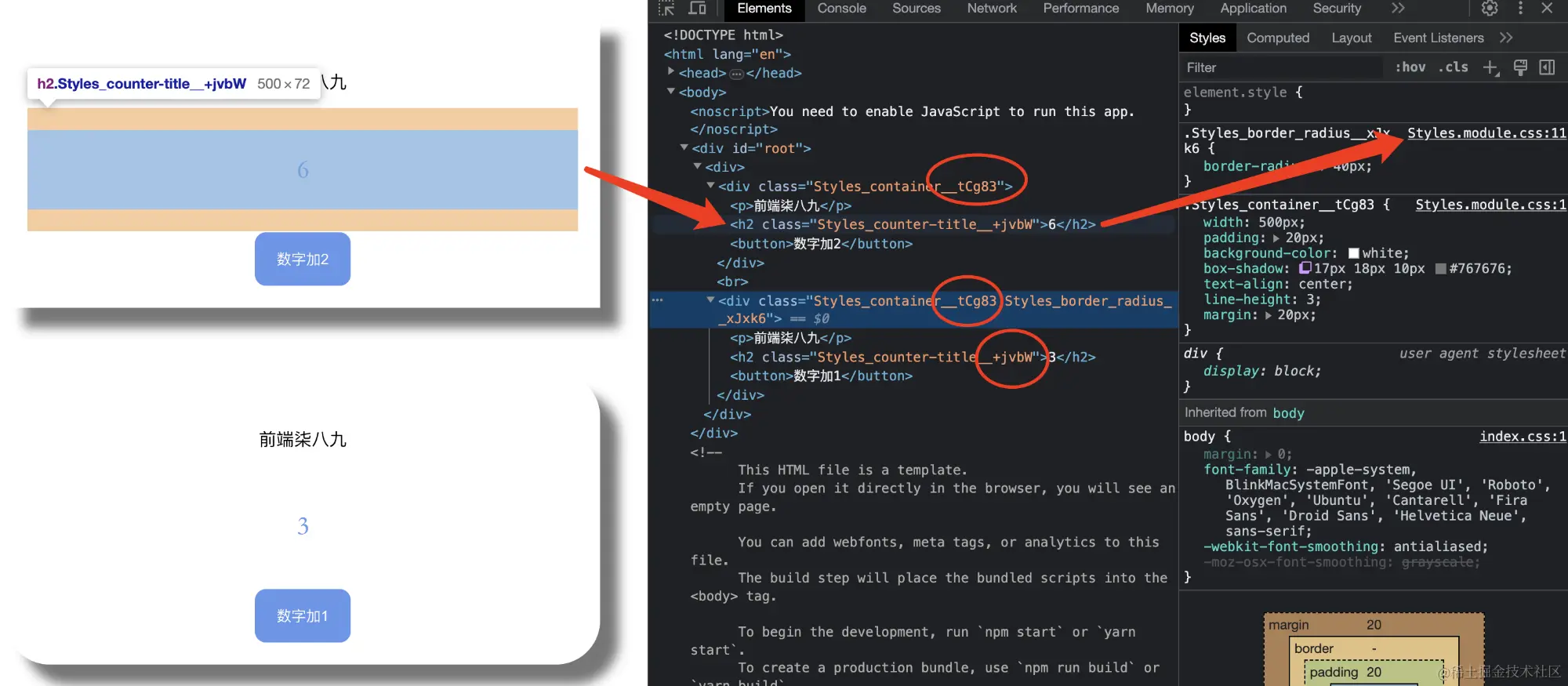The width and height of the screenshot is (1568, 686).
Task: Edit the display: block declaration
Action: coord(1262,371)
